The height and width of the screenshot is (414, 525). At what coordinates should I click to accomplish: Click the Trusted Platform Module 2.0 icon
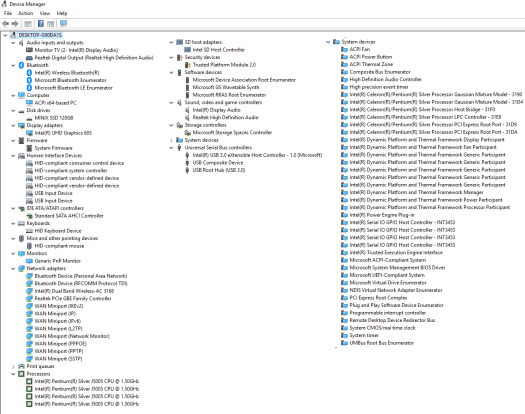pos(188,65)
